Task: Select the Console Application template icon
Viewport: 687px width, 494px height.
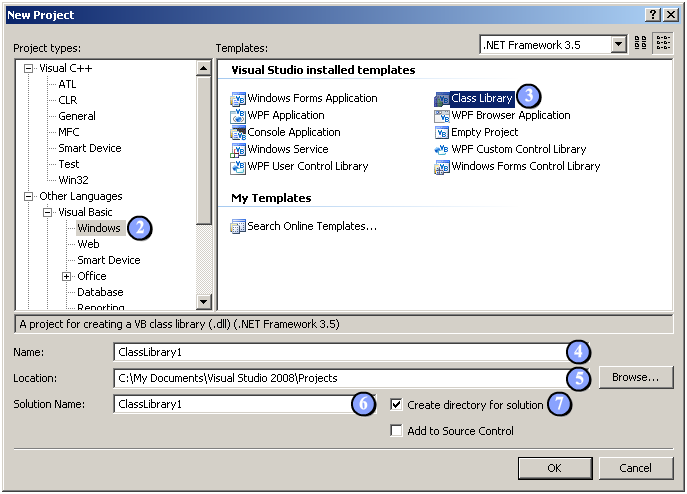Action: tap(238, 133)
